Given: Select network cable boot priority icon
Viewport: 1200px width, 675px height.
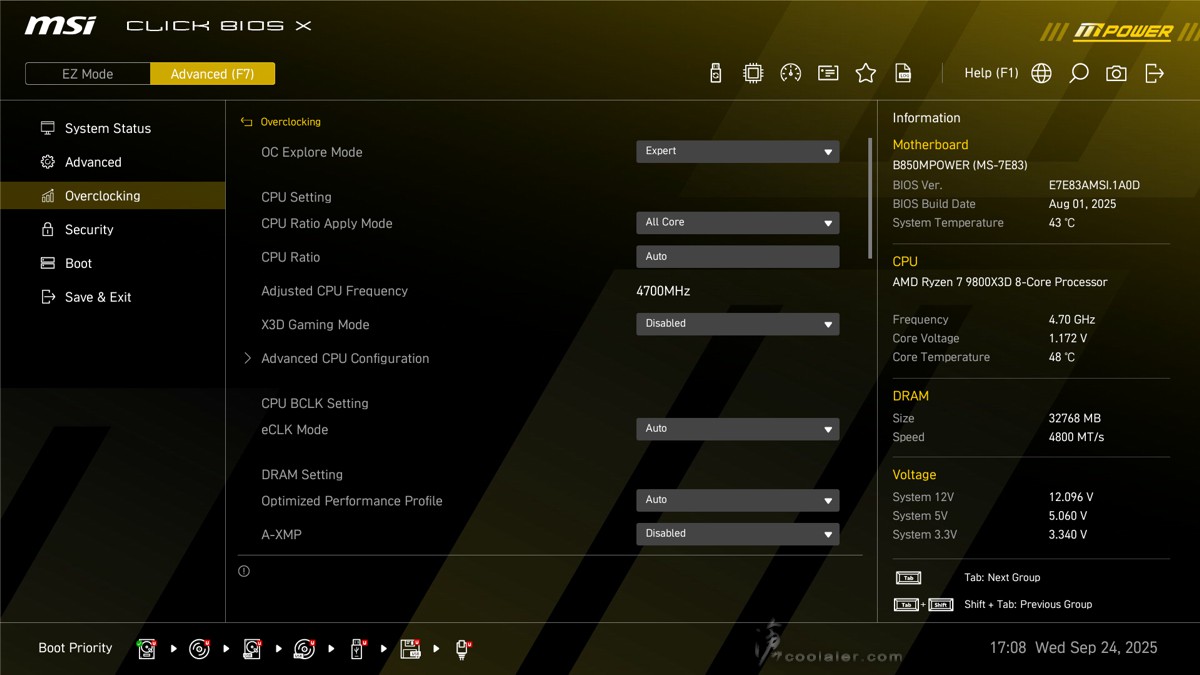Looking at the screenshot, I should (463, 648).
